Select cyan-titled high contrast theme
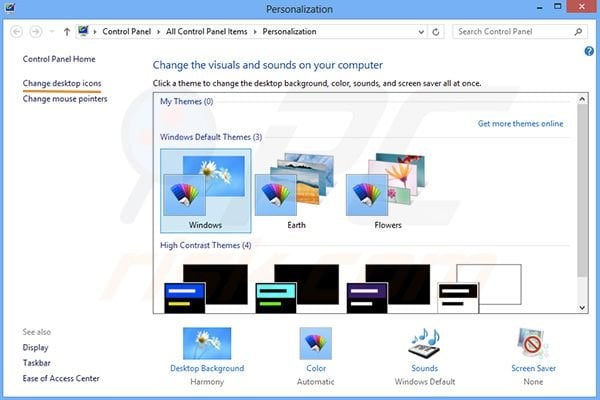This screenshot has width=600, height=400. [297, 288]
